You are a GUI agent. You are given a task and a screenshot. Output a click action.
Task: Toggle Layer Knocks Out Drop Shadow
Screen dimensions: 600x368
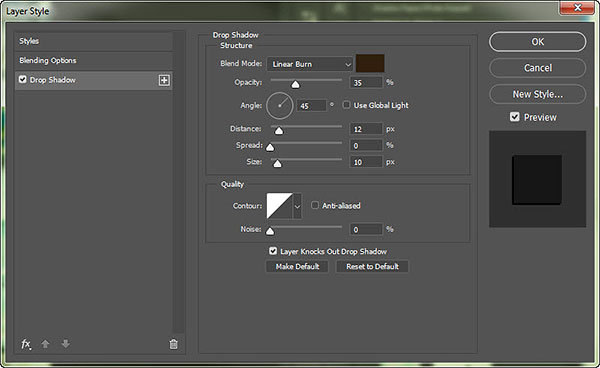273,251
